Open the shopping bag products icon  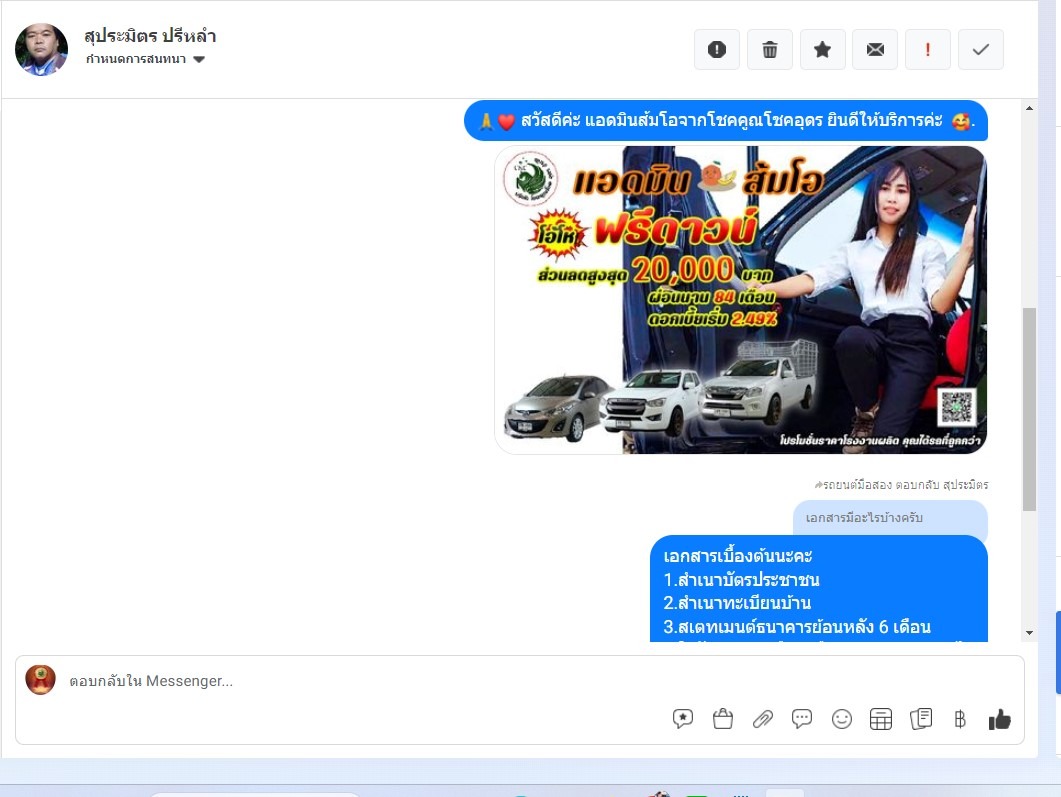723,719
